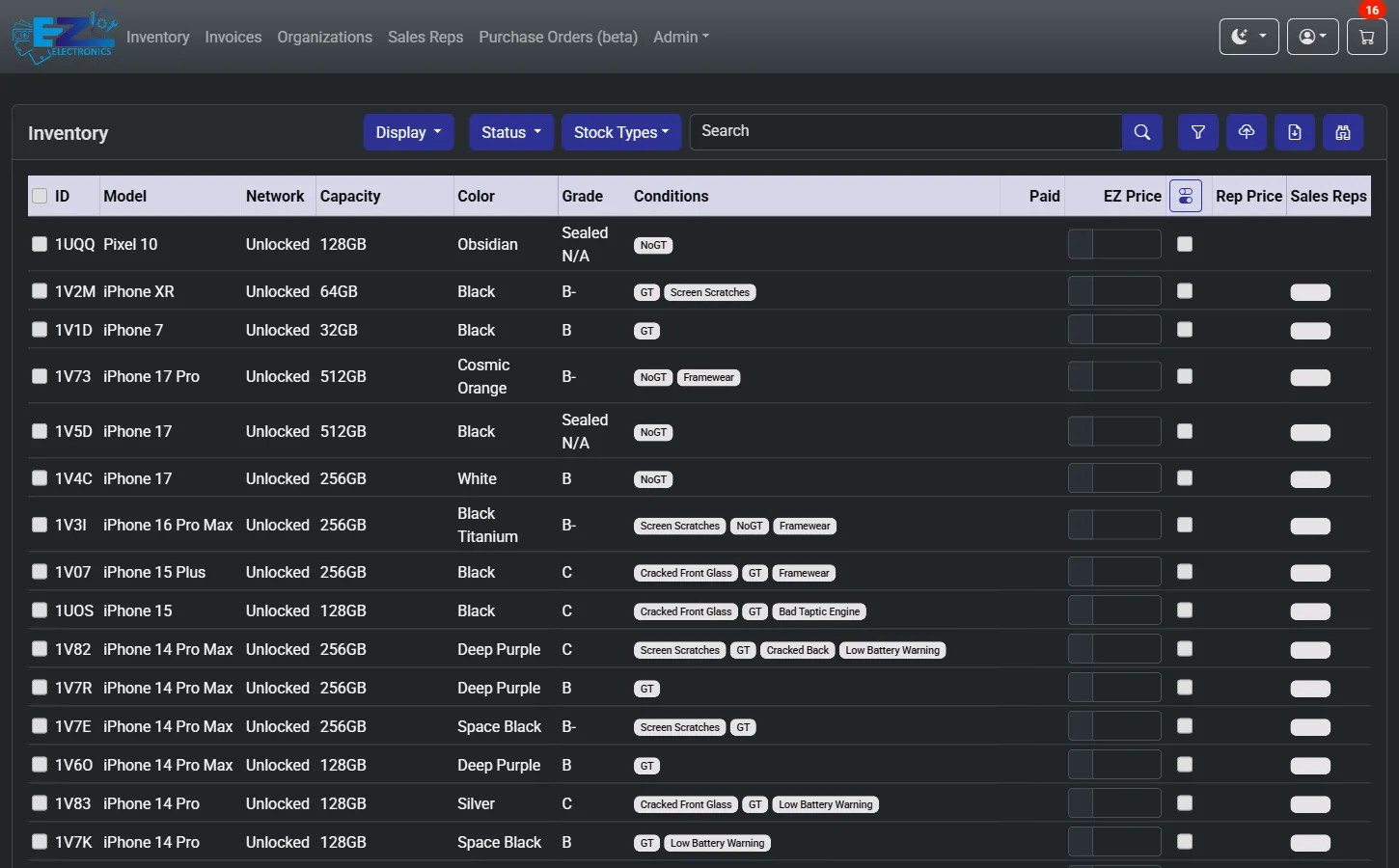
Task: Open the cloud upload tool
Action: pos(1246,132)
